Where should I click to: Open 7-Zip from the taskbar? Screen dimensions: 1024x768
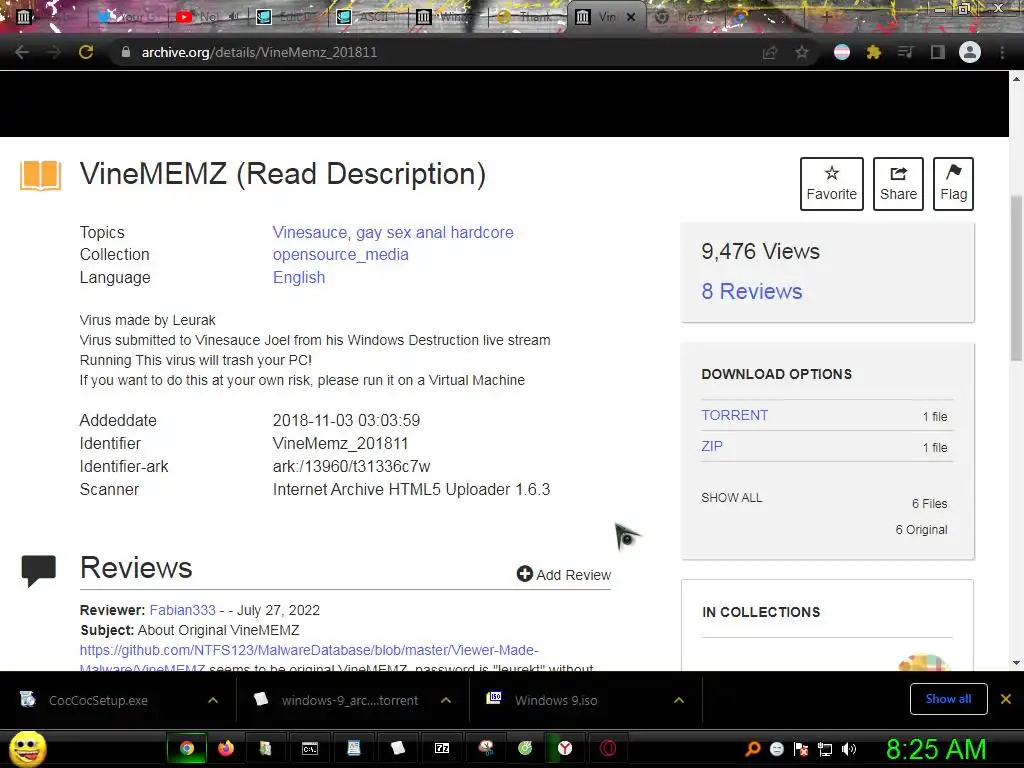click(442, 748)
